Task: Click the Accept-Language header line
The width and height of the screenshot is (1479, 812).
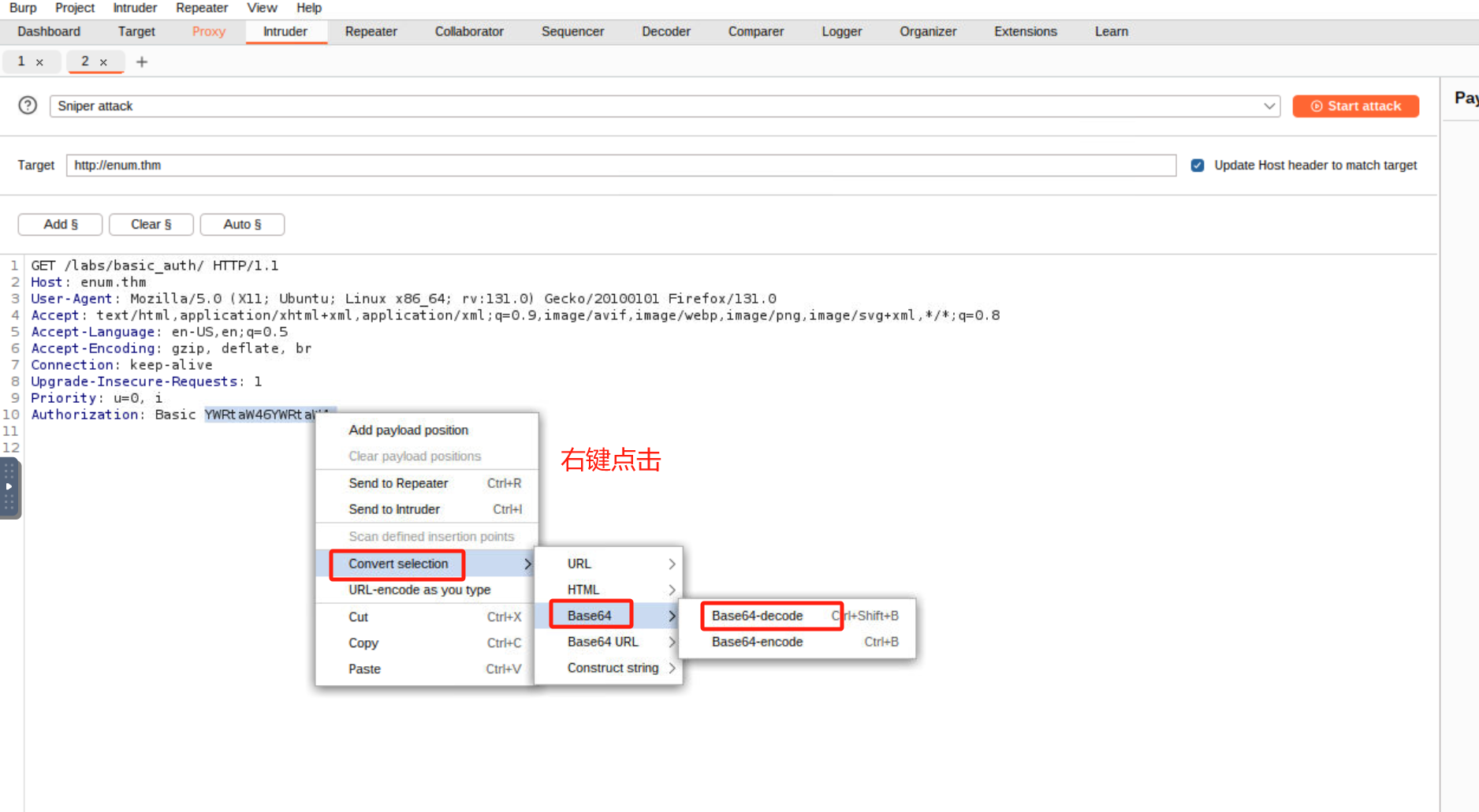Action: [159, 332]
